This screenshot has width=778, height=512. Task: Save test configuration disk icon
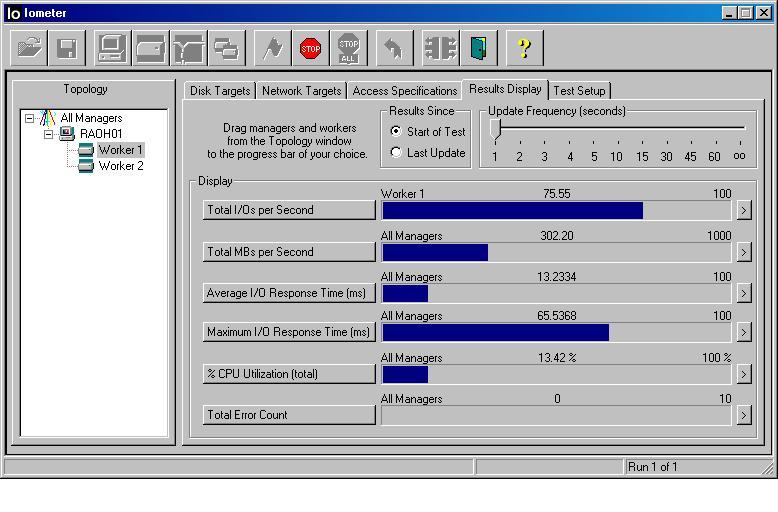pos(67,48)
